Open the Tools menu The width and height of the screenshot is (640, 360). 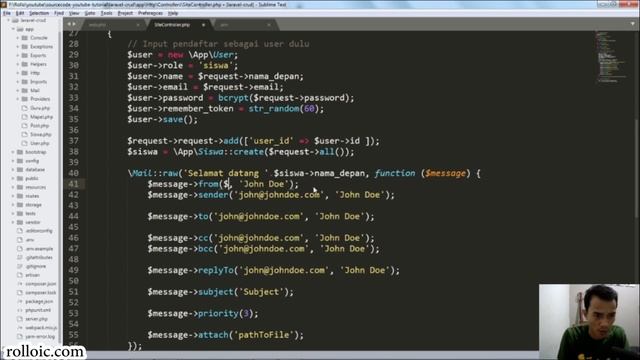coord(106,13)
